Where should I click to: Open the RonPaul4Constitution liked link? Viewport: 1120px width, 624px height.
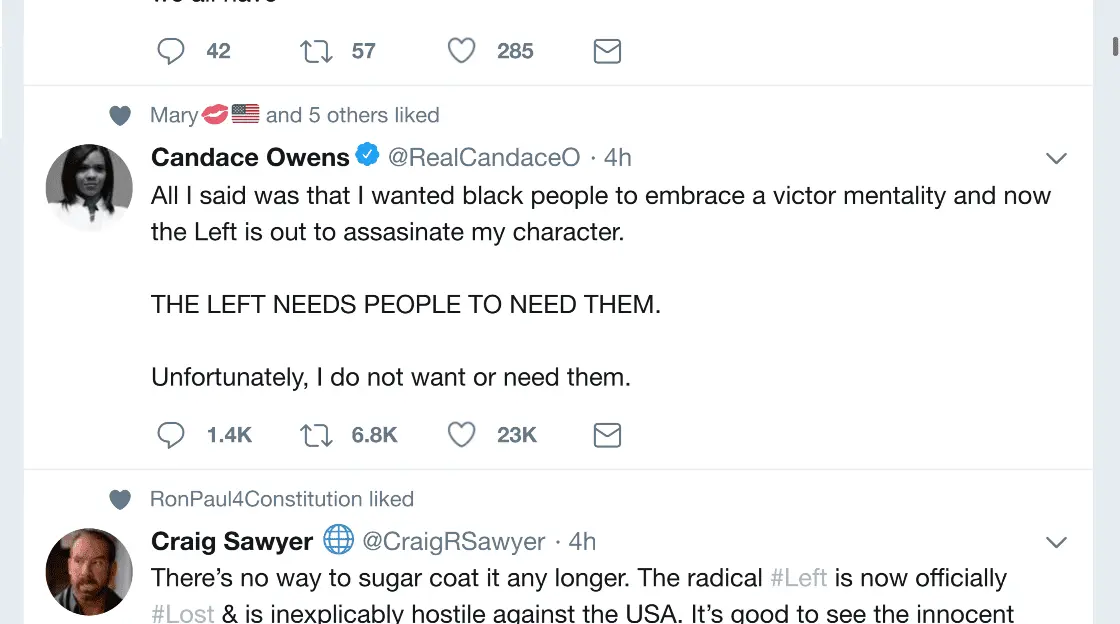tap(256, 499)
